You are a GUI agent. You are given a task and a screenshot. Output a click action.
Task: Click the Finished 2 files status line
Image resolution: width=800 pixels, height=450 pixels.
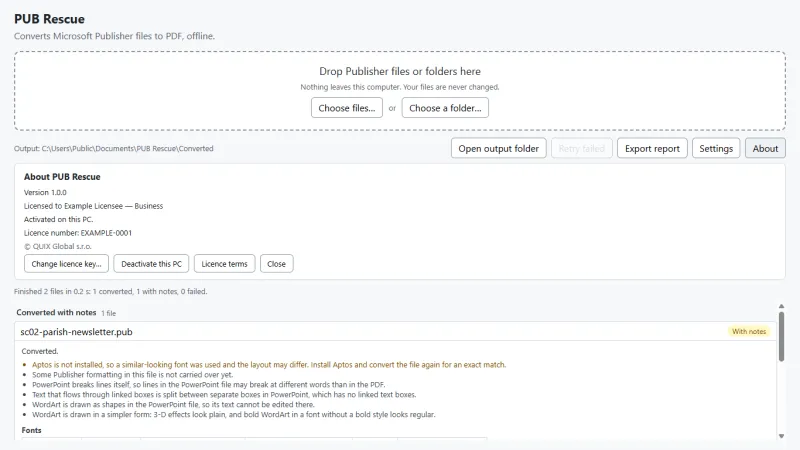pos(110,291)
